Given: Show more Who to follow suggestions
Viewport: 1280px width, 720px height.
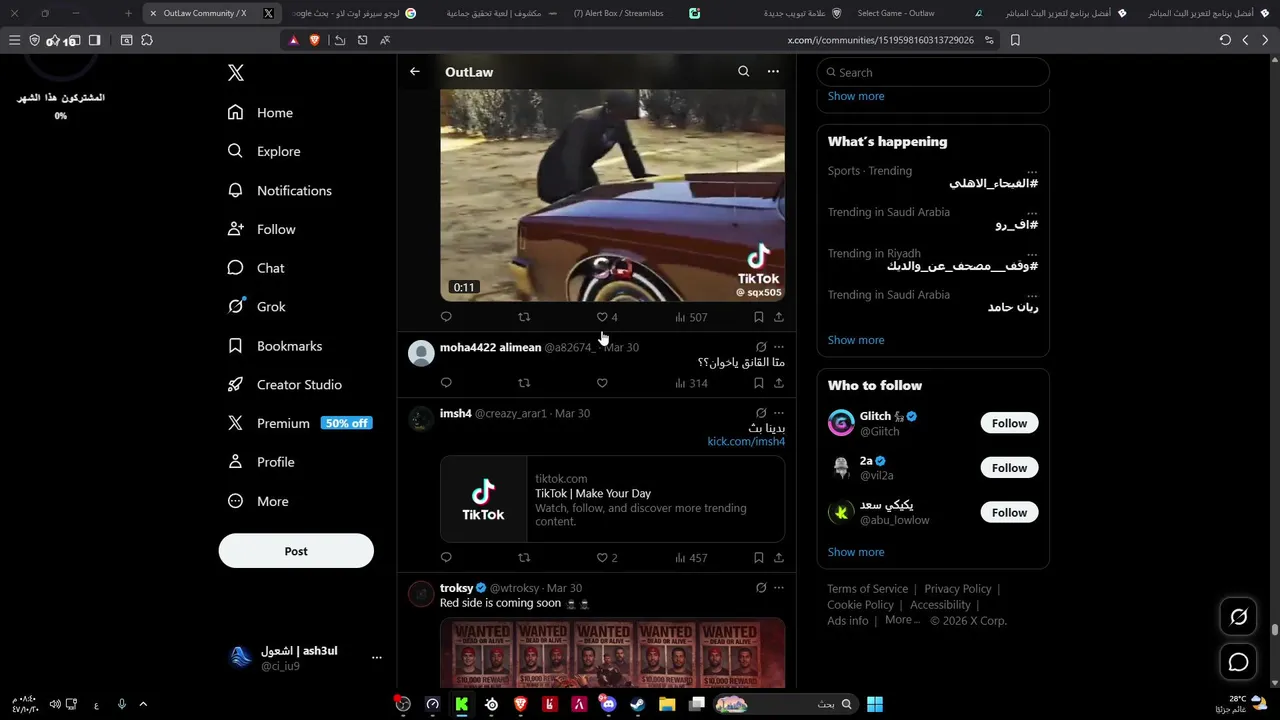Looking at the screenshot, I should 856,552.
